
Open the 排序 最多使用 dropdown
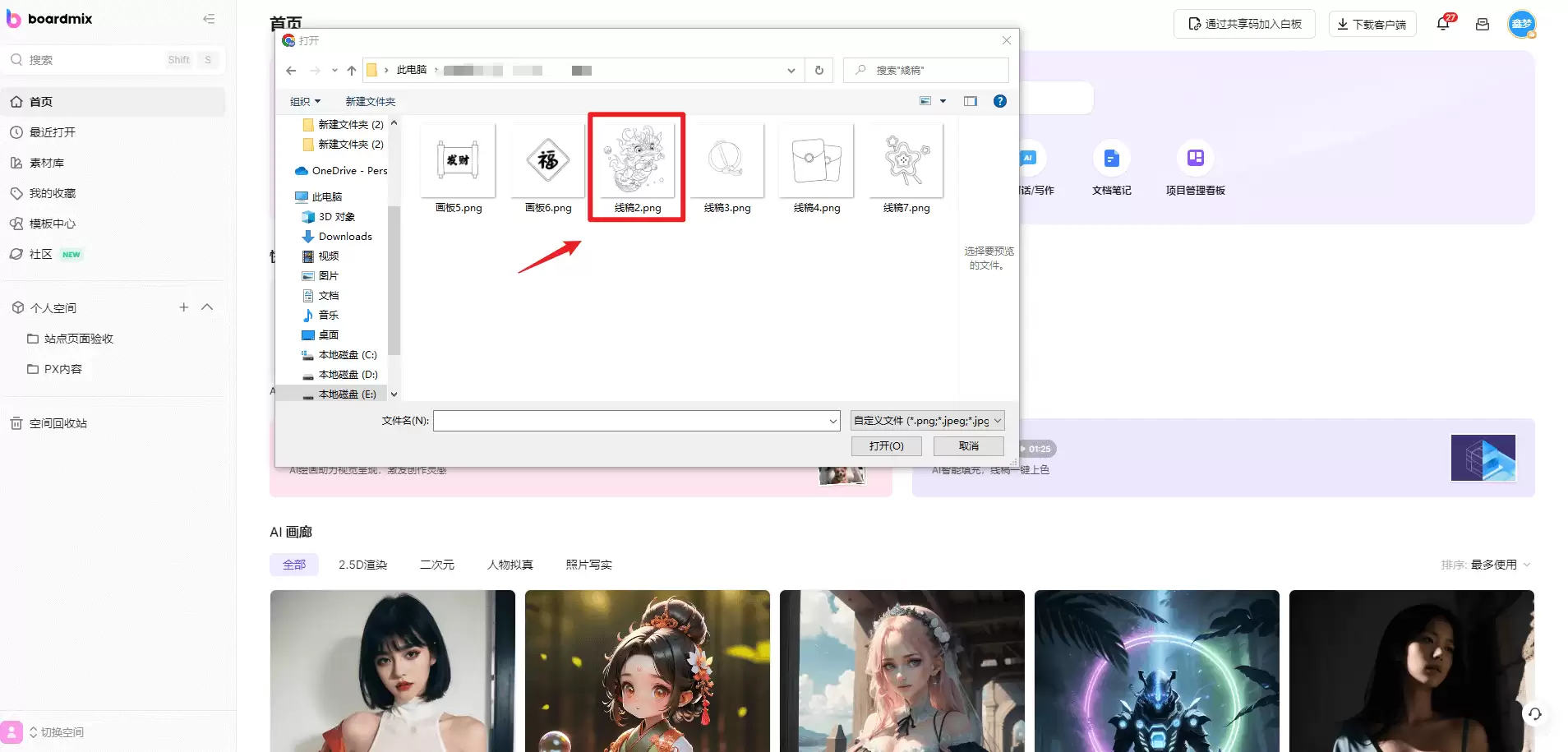click(x=1501, y=565)
